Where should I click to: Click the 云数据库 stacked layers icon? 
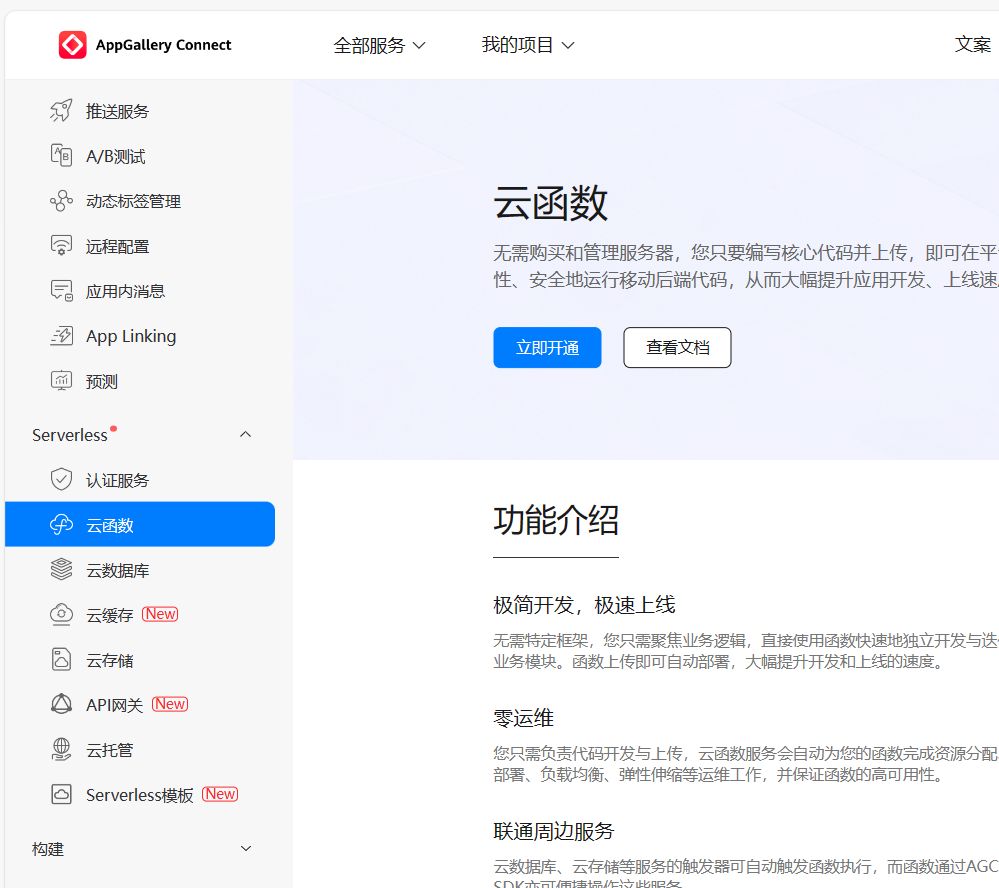[x=61, y=569]
